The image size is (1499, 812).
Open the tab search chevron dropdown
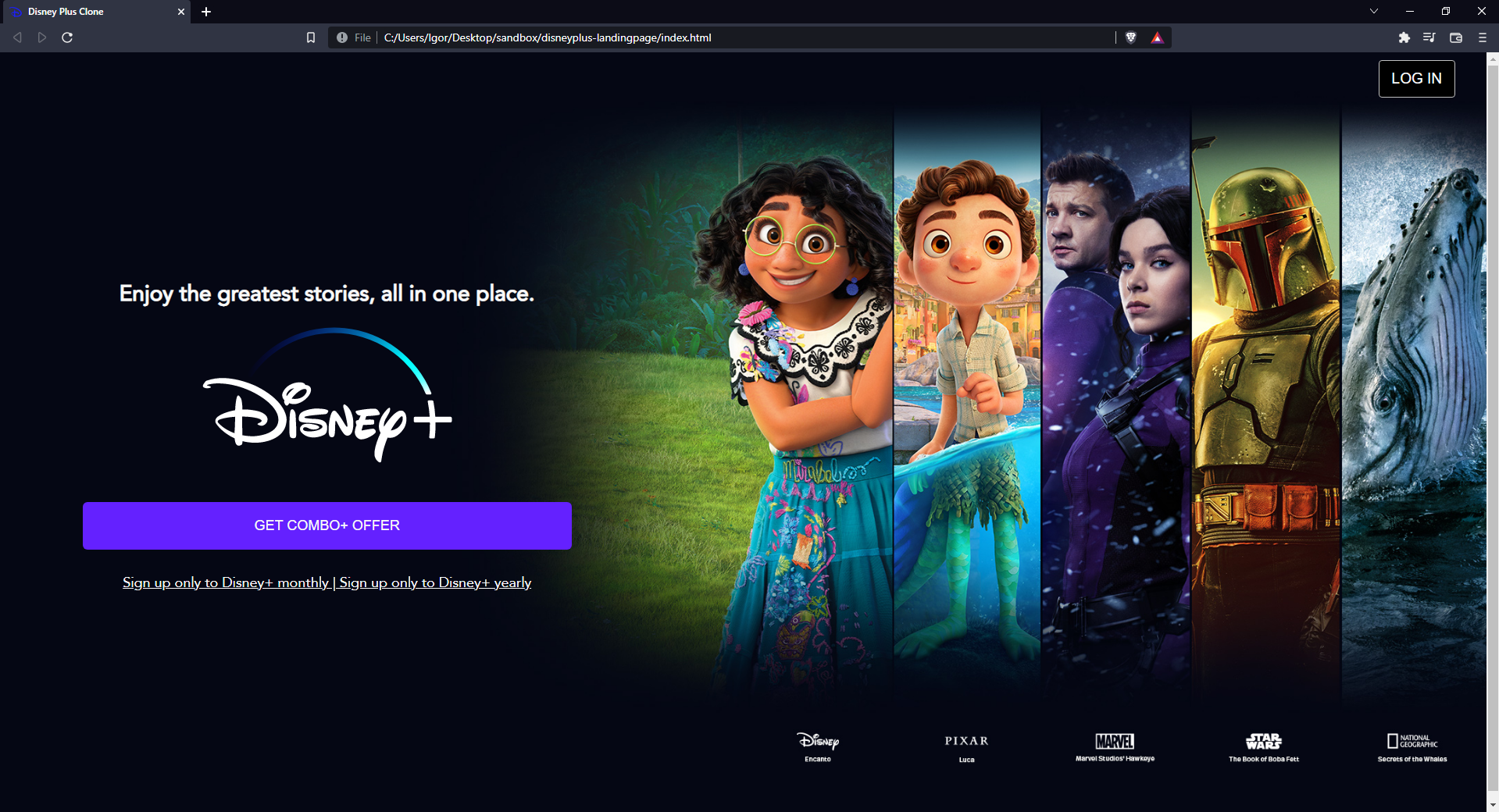pos(1373,11)
